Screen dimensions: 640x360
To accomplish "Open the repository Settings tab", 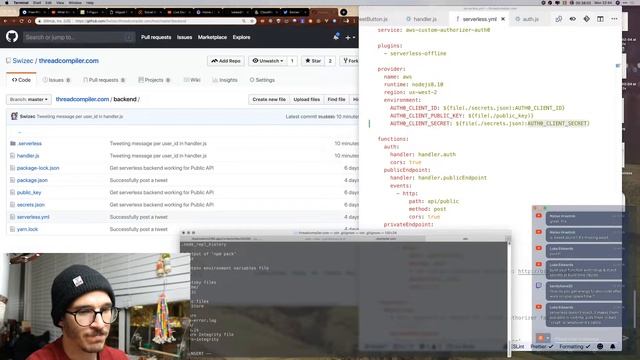I will click(262, 80).
